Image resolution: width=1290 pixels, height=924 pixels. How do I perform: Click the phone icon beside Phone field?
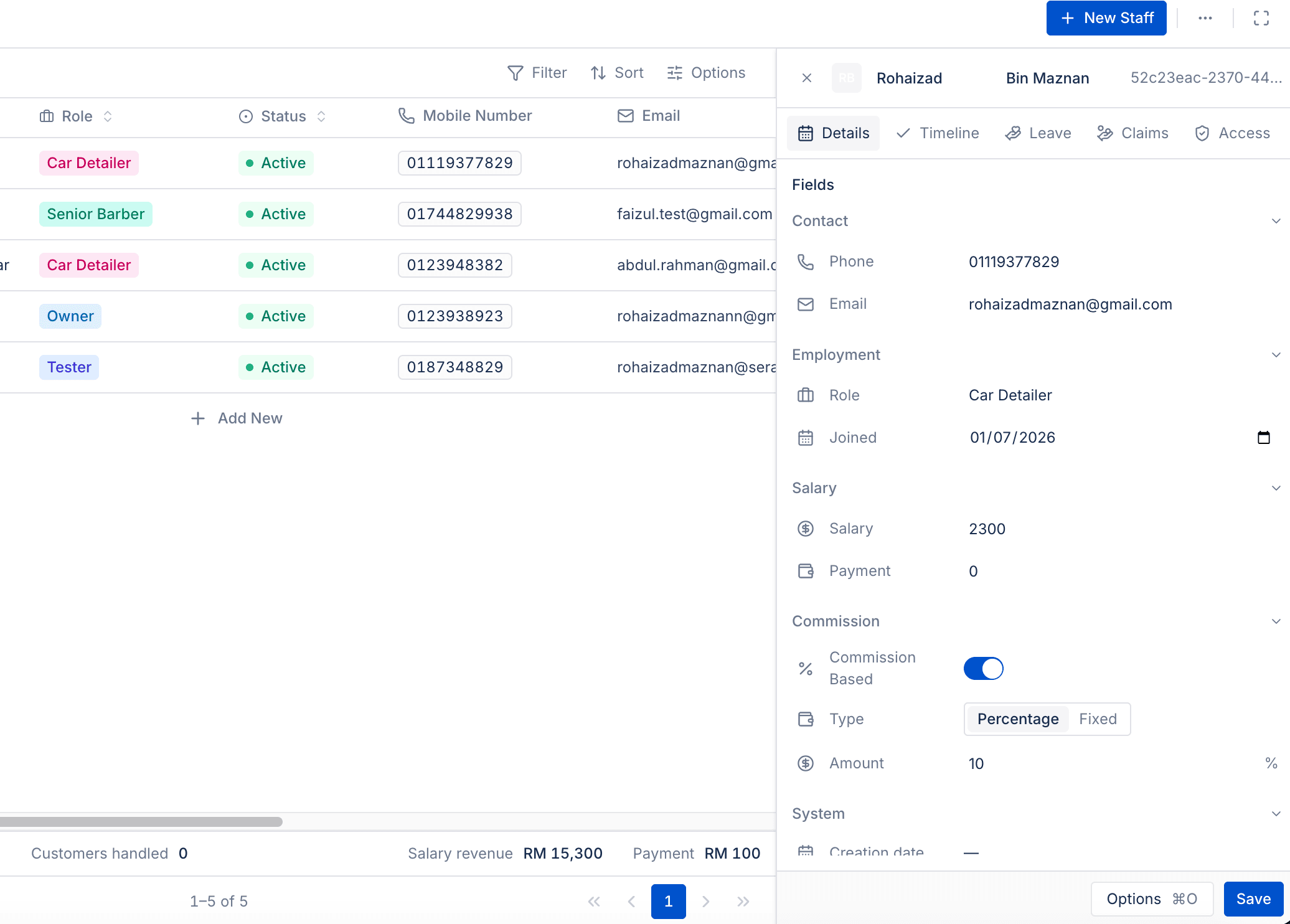806,262
